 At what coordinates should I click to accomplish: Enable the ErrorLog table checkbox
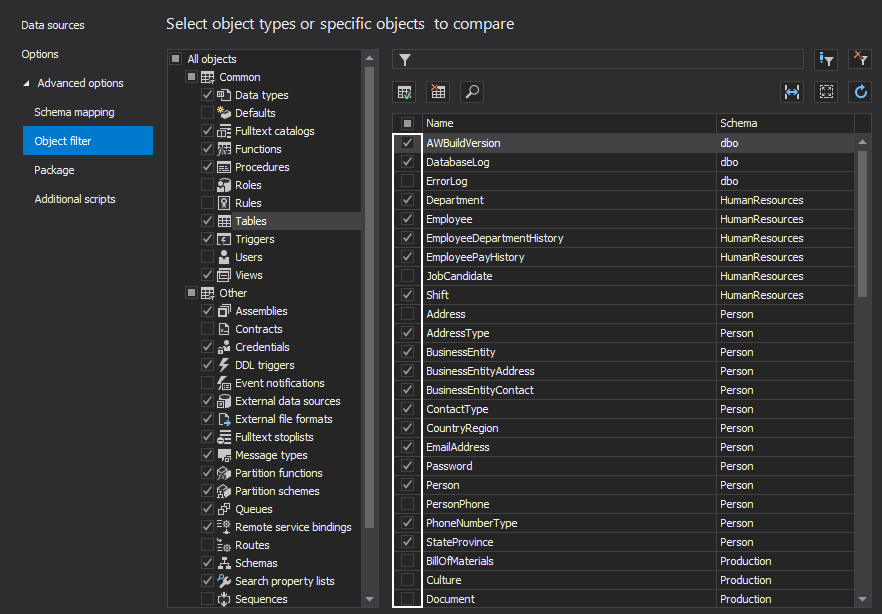pyautogui.click(x=407, y=181)
